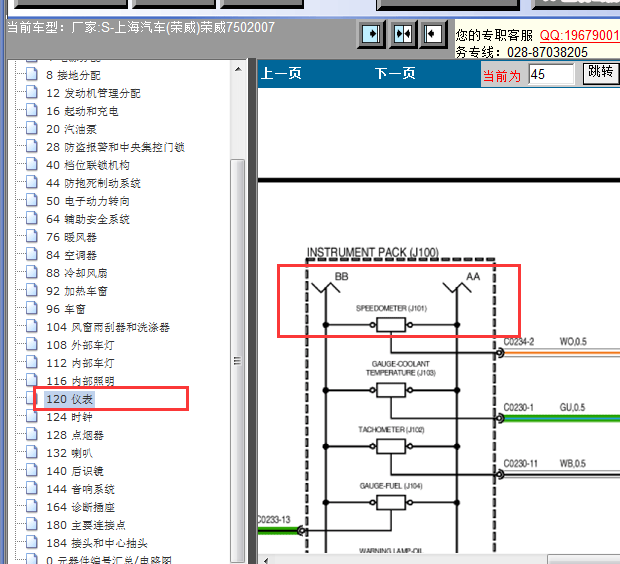Screen dimensions: 620x564
Task: Click the center split panel layout icon
Action: click(x=403, y=34)
